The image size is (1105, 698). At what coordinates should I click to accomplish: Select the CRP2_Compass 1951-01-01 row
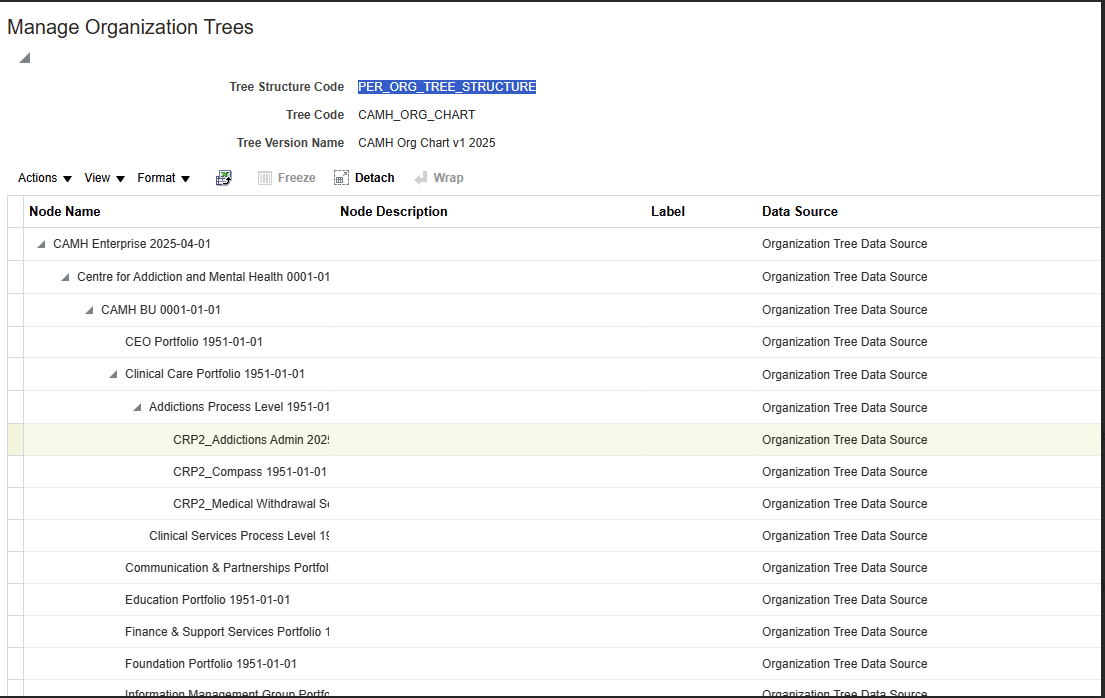(250, 471)
